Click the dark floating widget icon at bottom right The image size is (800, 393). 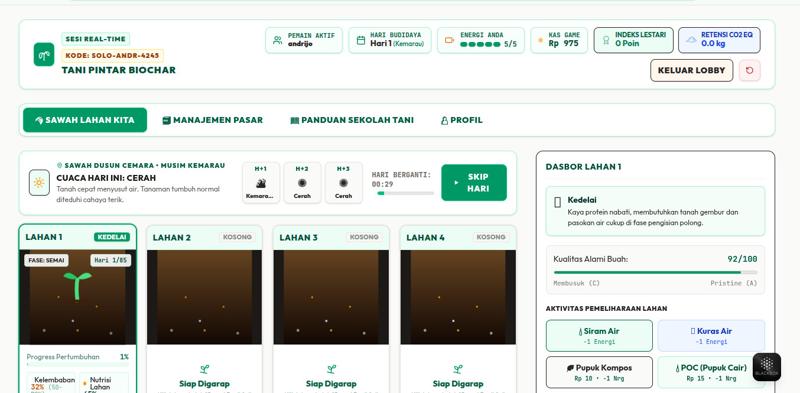(767, 366)
